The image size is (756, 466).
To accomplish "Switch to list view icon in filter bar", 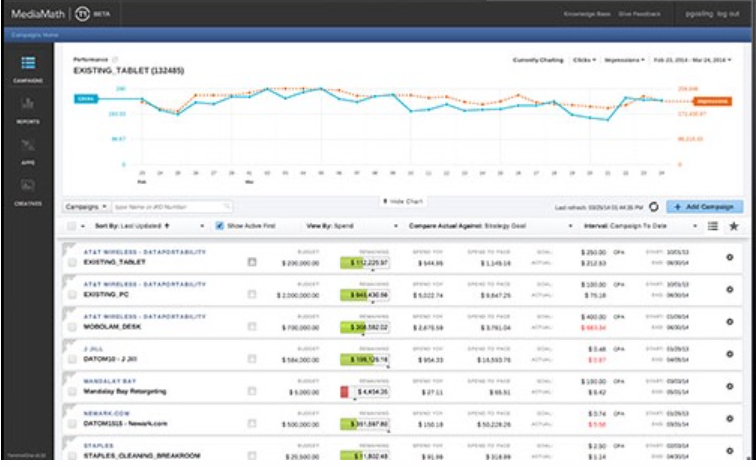I will click(x=713, y=226).
